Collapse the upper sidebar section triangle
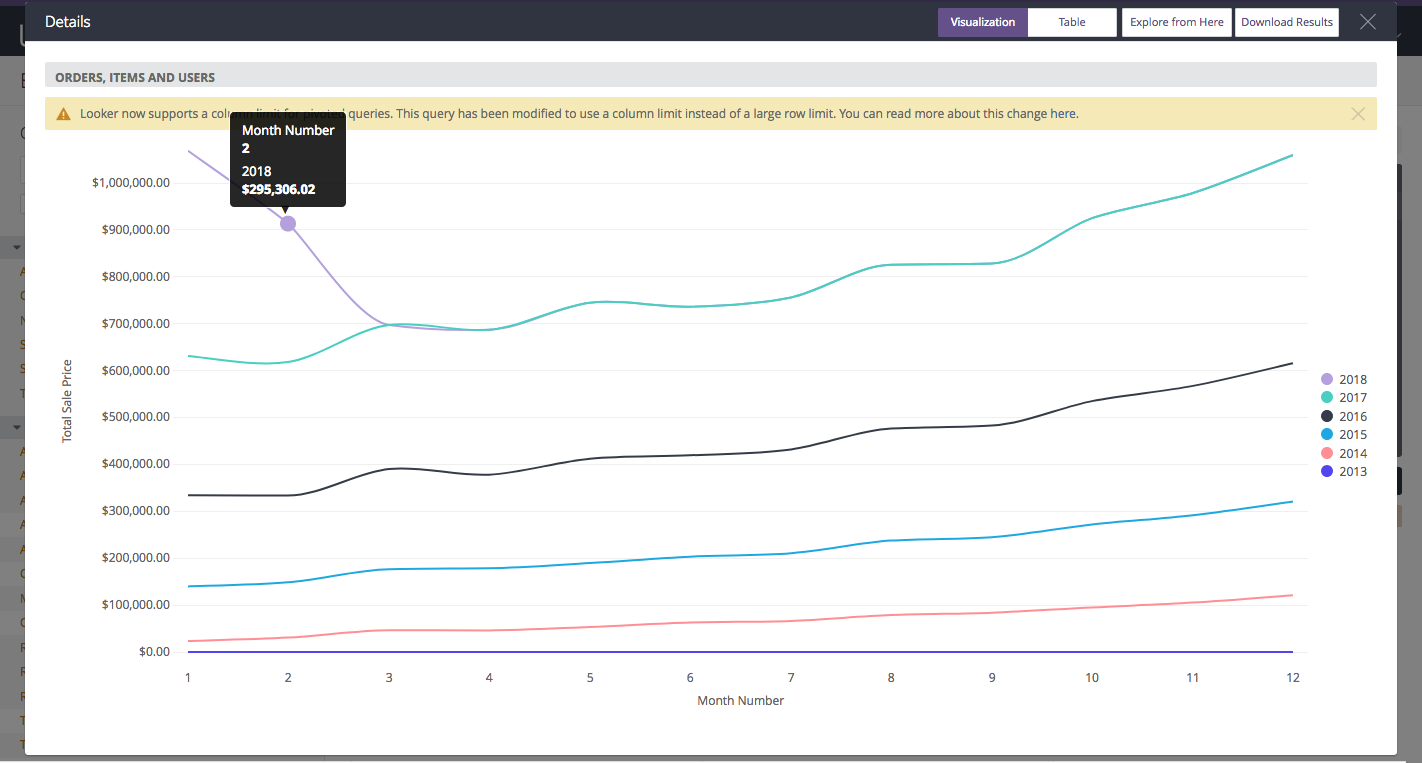 pyautogui.click(x=17, y=247)
